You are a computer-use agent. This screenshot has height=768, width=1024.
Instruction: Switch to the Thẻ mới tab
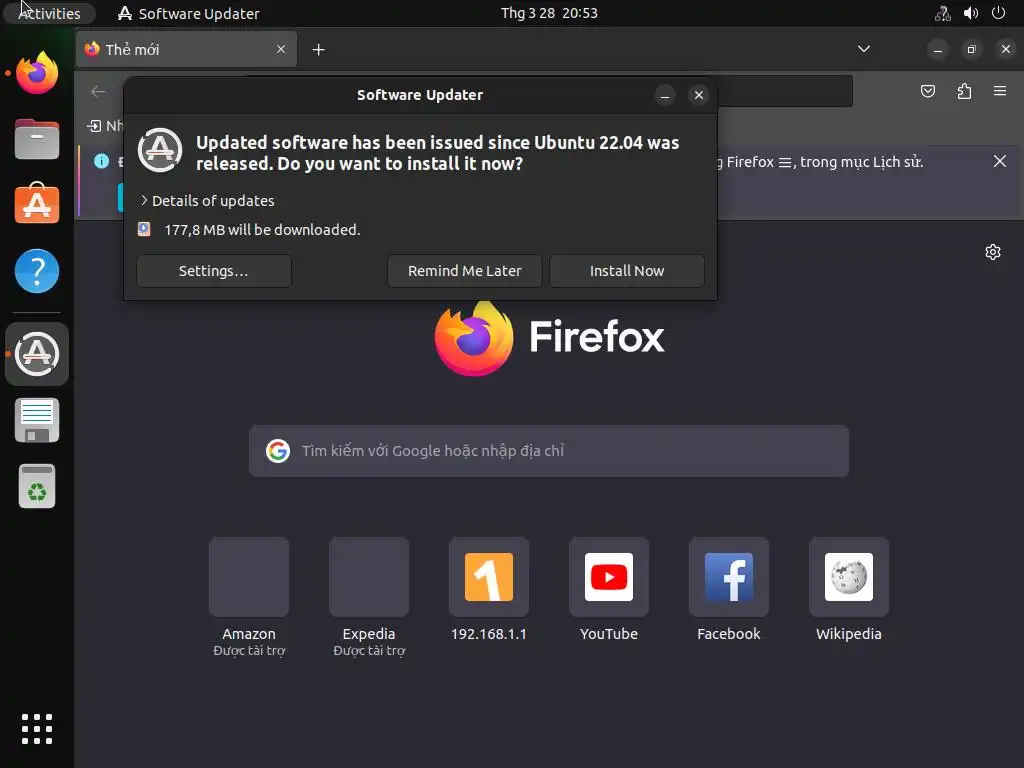coord(186,50)
